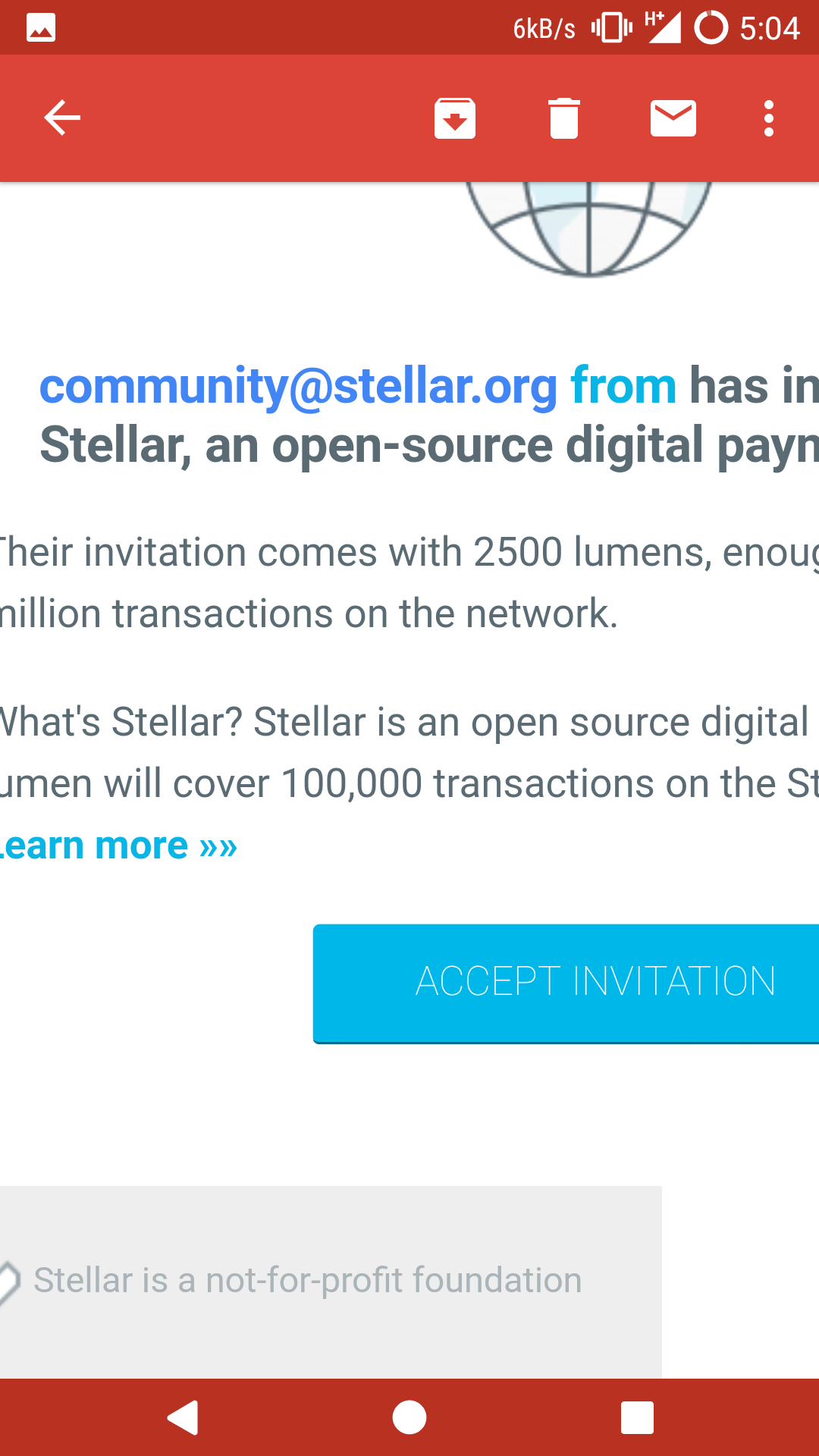
Task: Open the Learn more link
Action: point(118,846)
